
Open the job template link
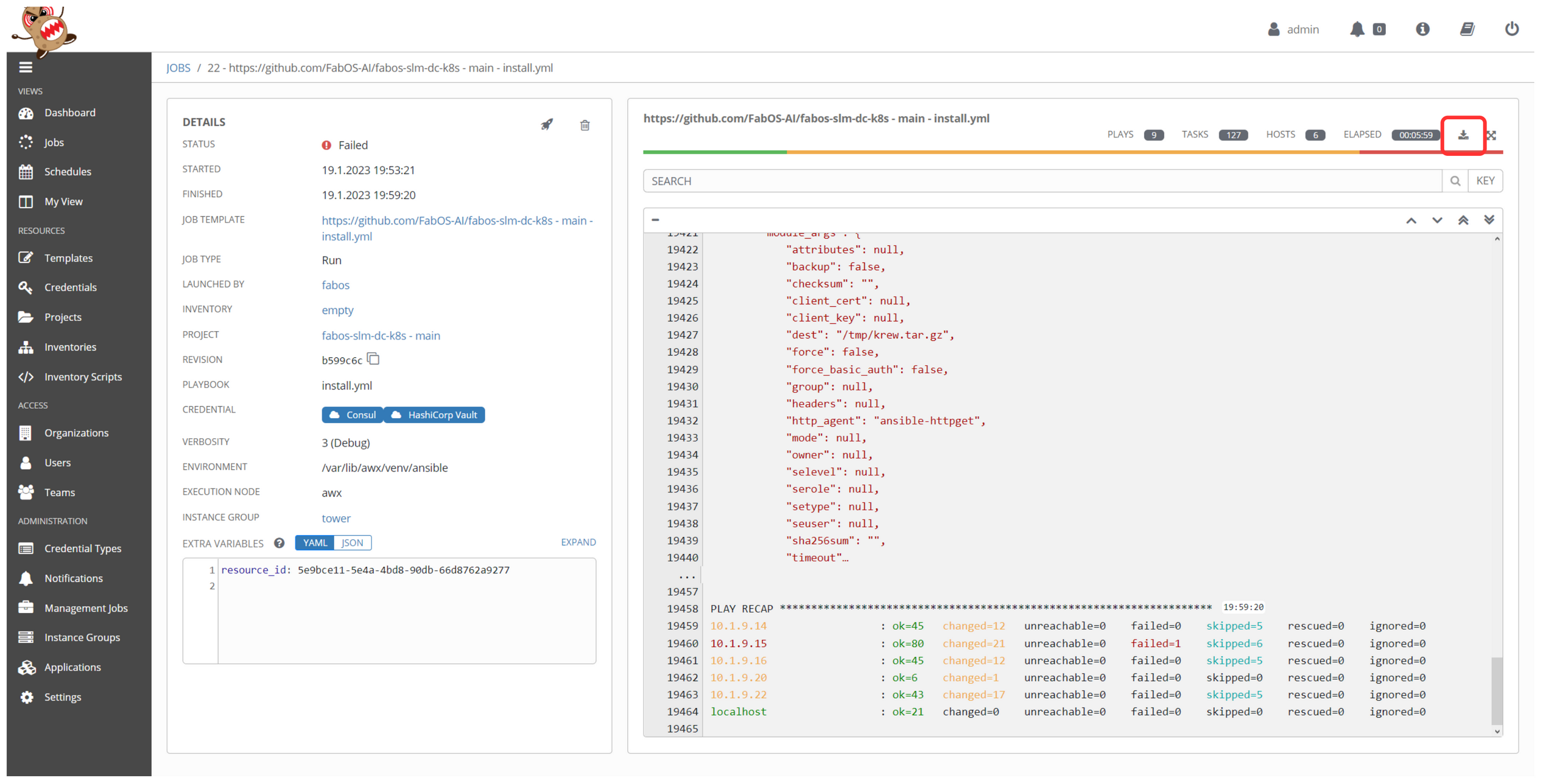click(457, 228)
